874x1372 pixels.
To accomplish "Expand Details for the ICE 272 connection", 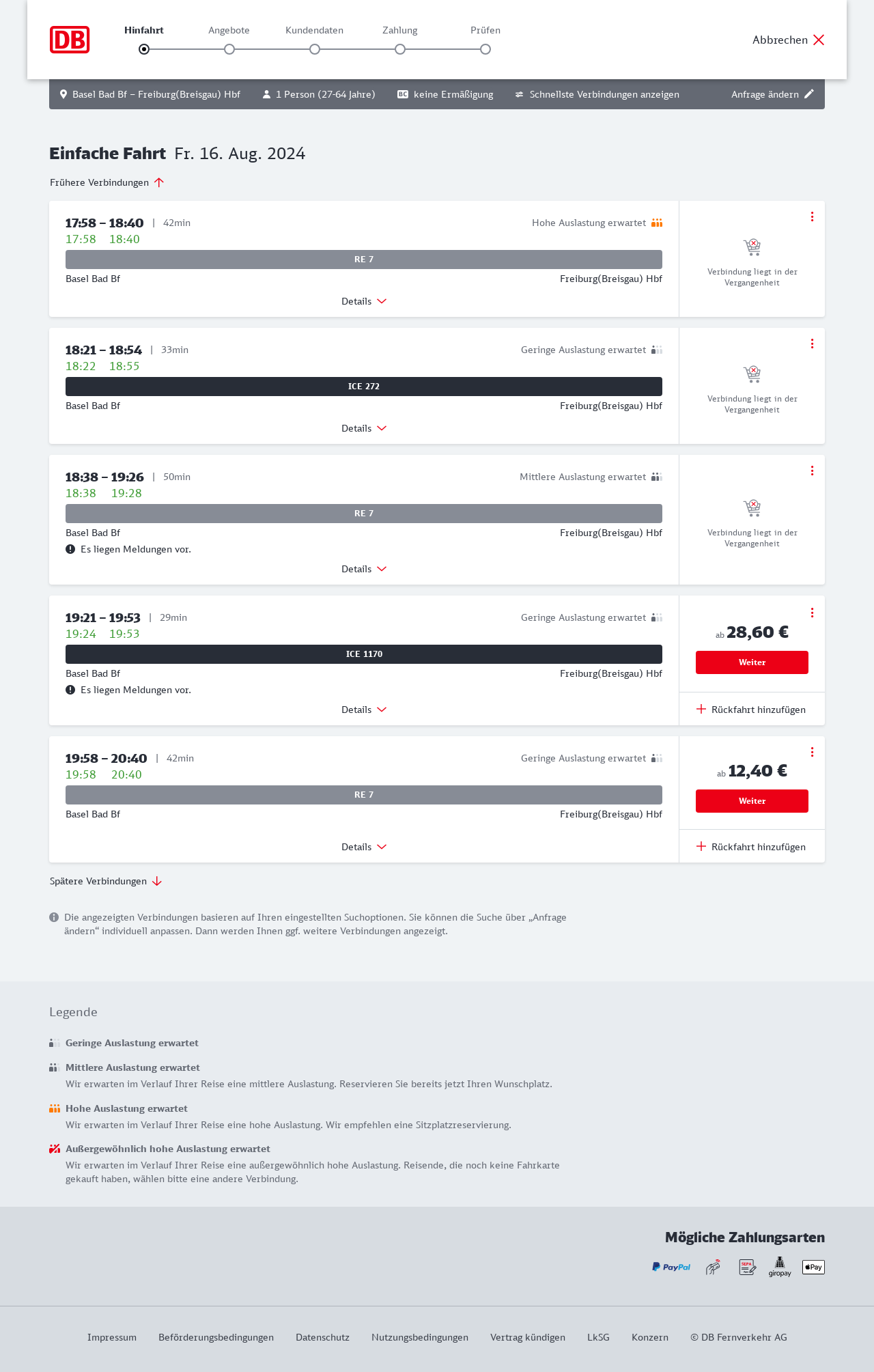I will point(364,428).
